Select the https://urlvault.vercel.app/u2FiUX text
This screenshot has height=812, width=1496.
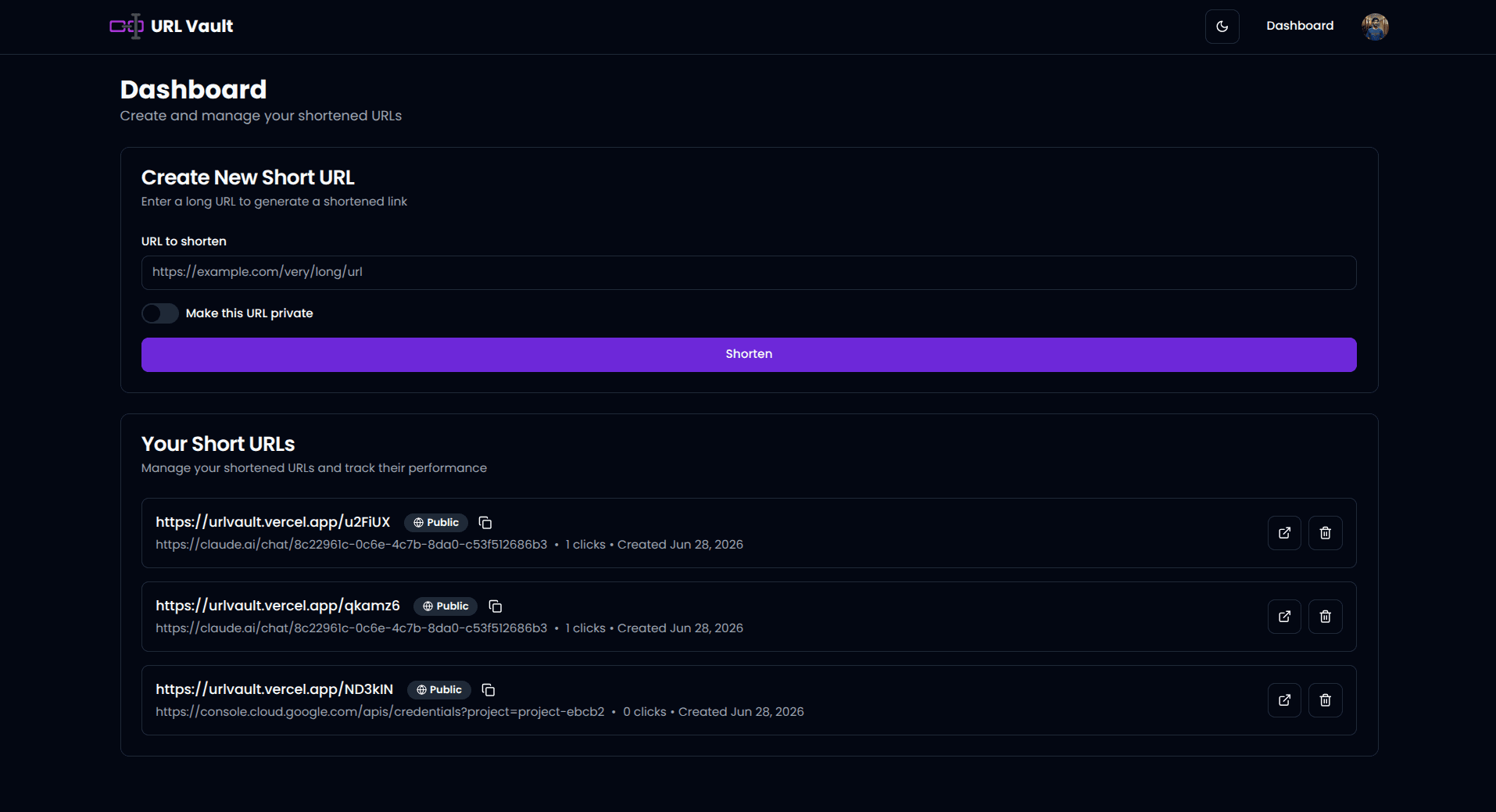click(273, 522)
